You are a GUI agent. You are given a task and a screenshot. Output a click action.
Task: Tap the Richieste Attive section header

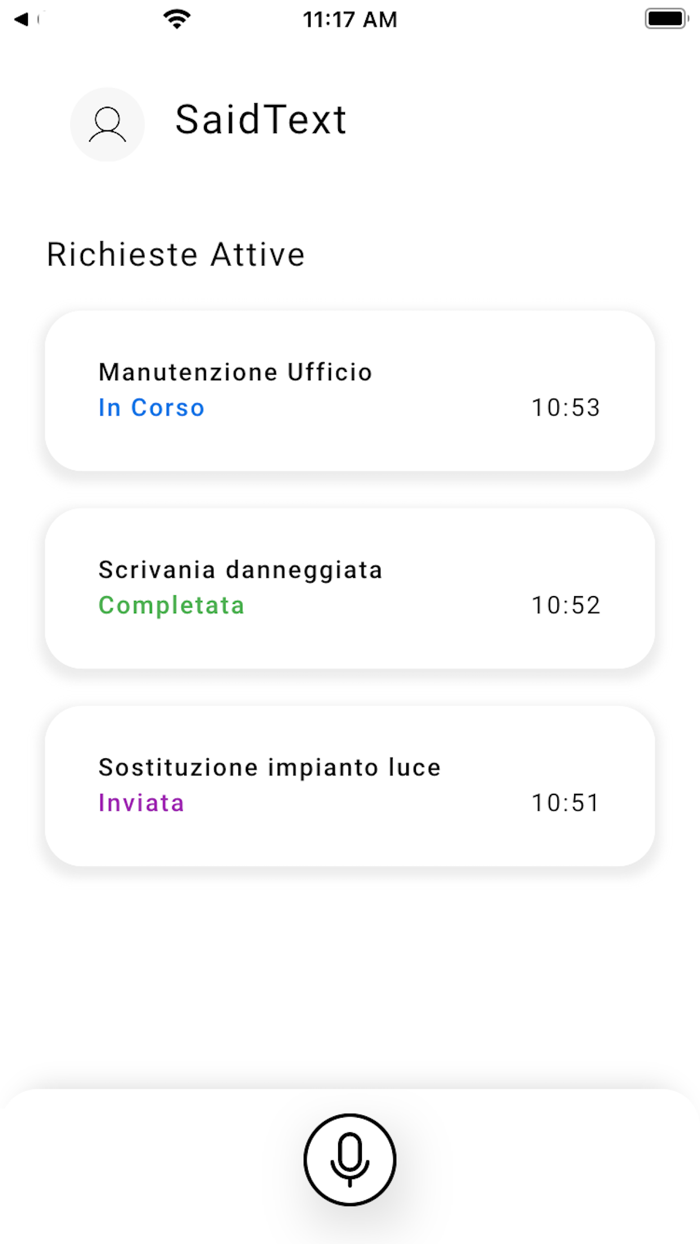coord(175,254)
